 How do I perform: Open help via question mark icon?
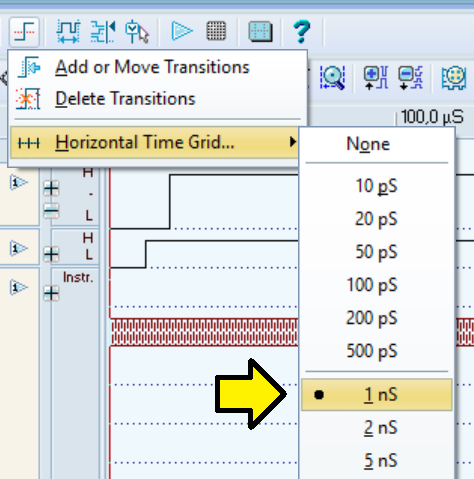coord(302,32)
